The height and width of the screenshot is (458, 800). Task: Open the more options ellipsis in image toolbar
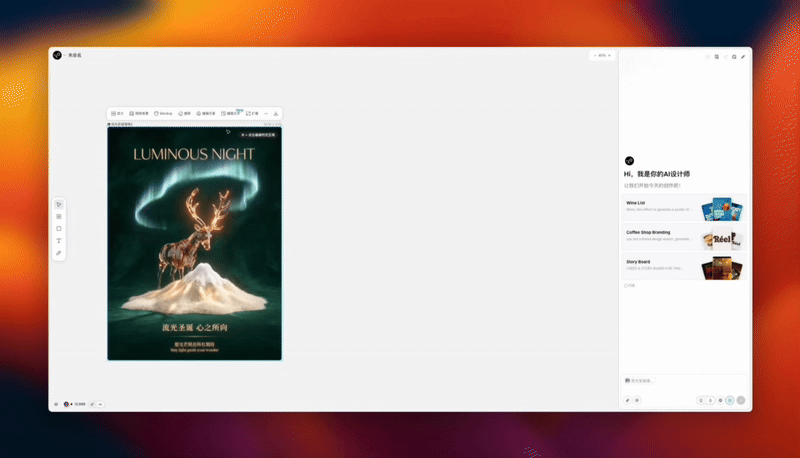coord(266,114)
